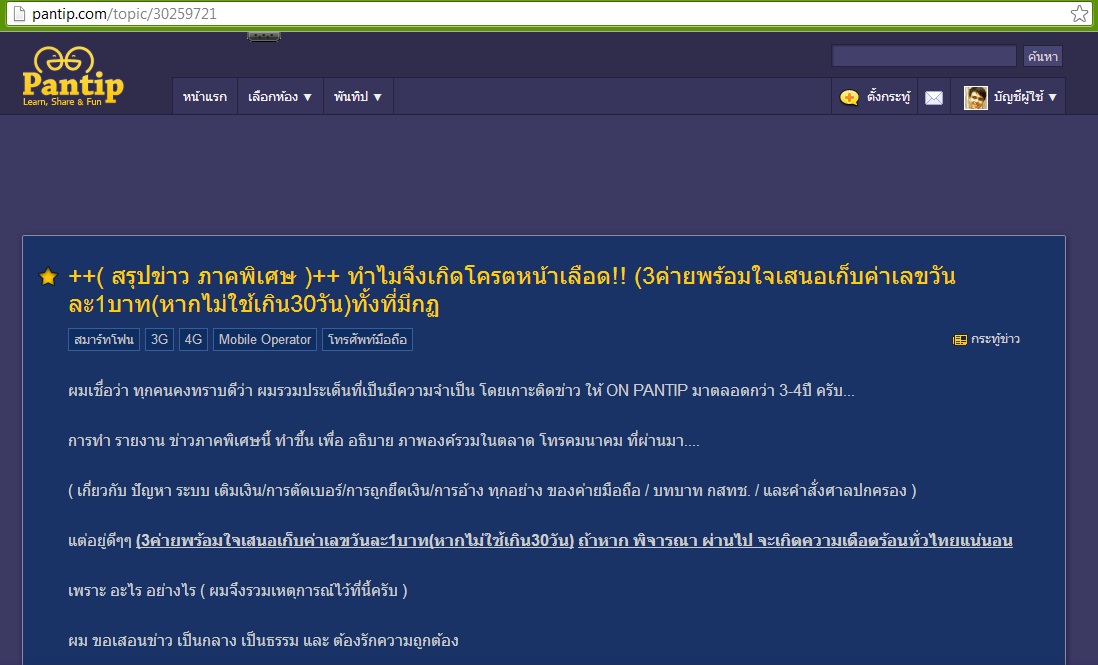The height and width of the screenshot is (665, 1098).
Task: Click line starting ( เกี่ยวกับ ปัญหา ระบบ เติมเงิน
Action: click(492, 491)
